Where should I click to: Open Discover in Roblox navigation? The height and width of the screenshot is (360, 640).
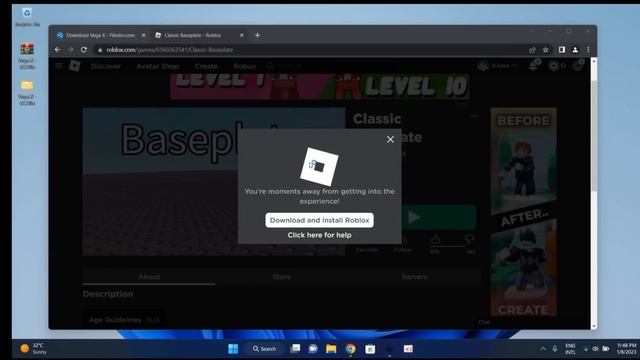(x=106, y=66)
